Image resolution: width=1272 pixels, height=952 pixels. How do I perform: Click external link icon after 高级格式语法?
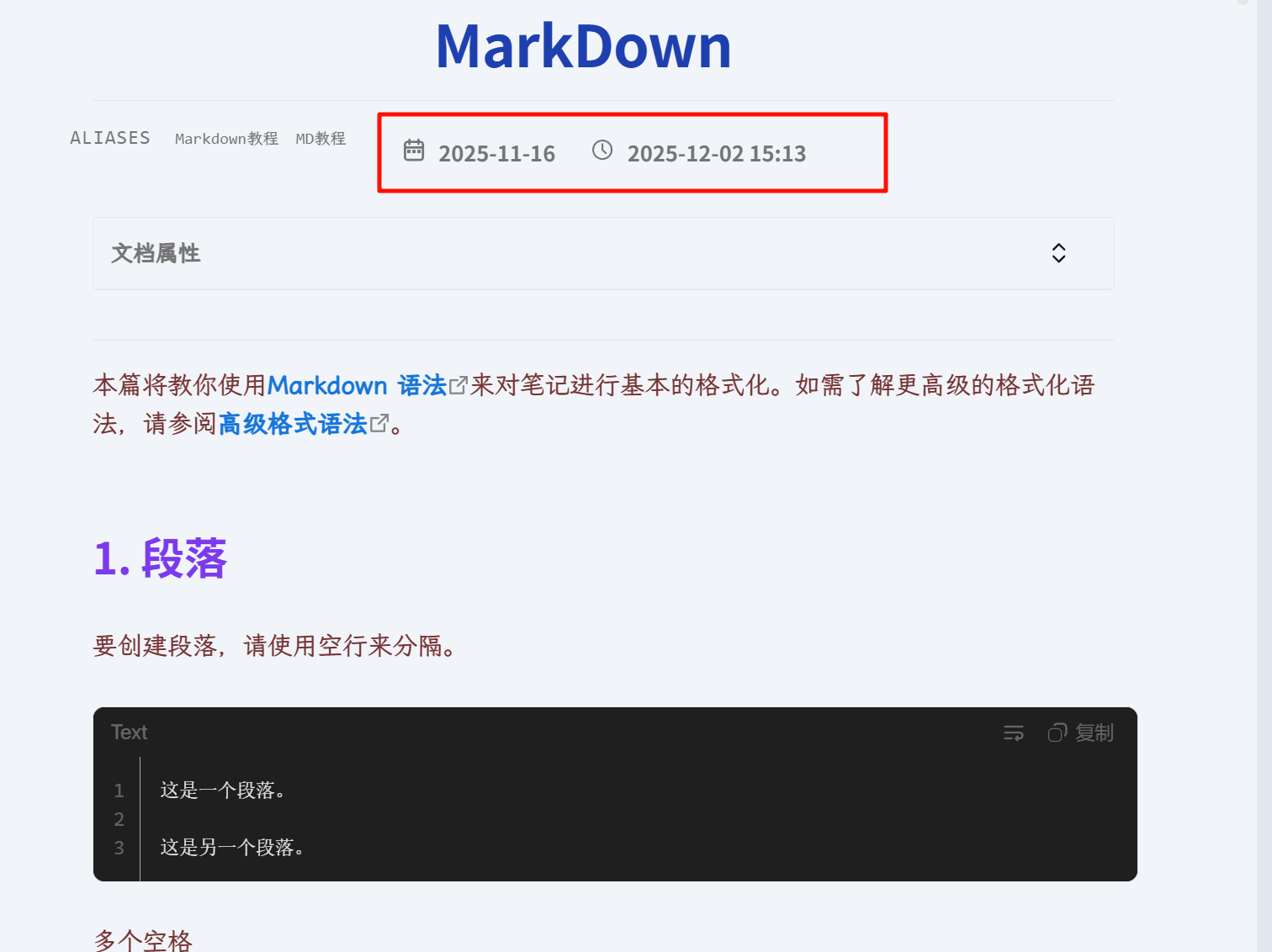(379, 424)
